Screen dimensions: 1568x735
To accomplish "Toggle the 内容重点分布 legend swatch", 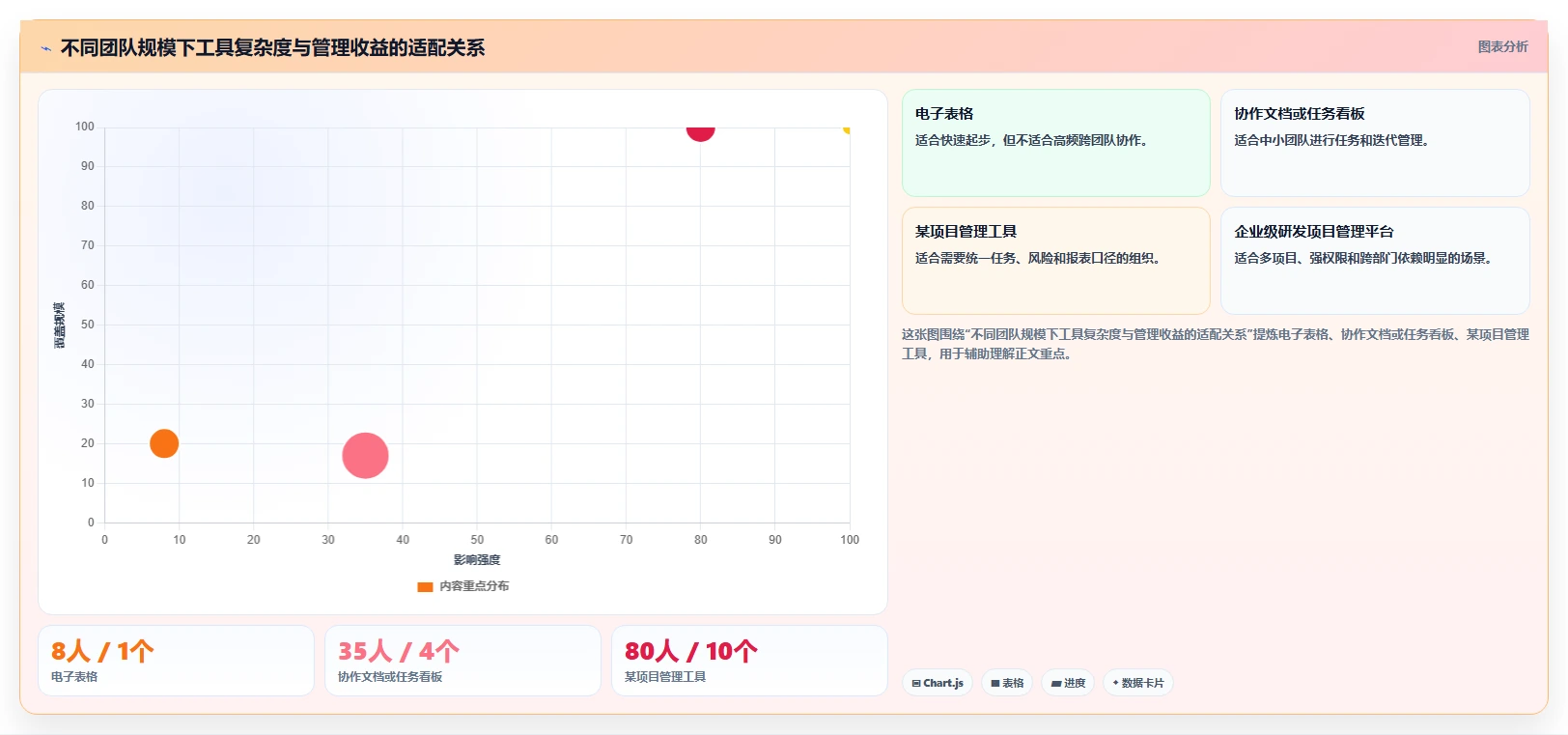I will click(425, 586).
